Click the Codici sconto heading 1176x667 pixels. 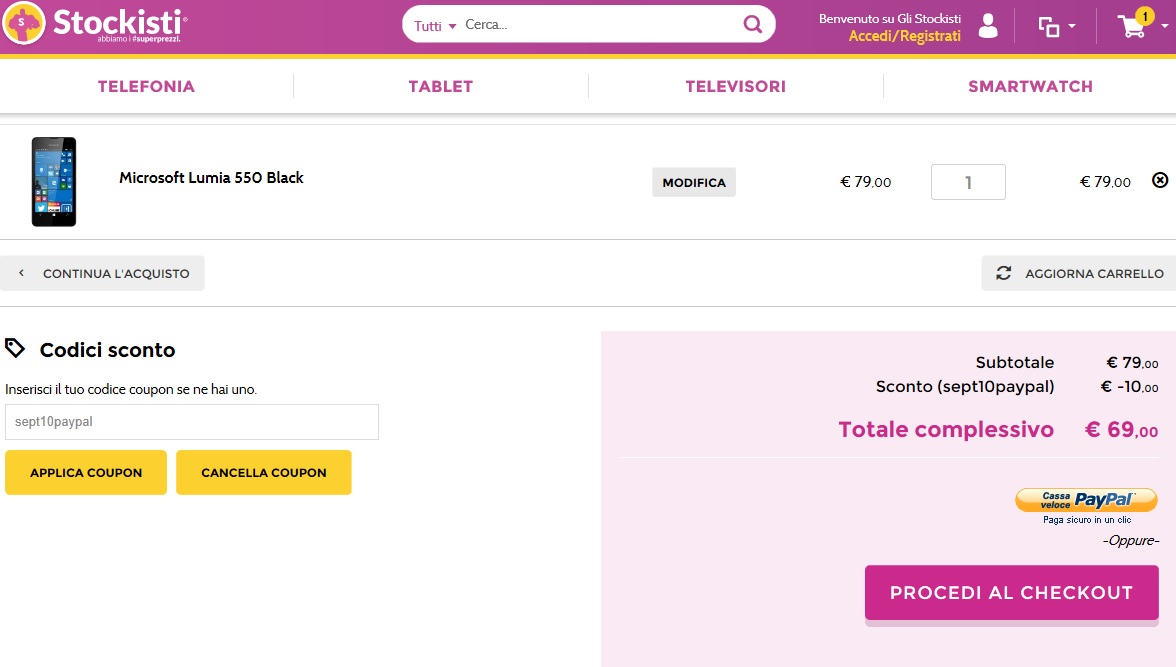[107, 350]
